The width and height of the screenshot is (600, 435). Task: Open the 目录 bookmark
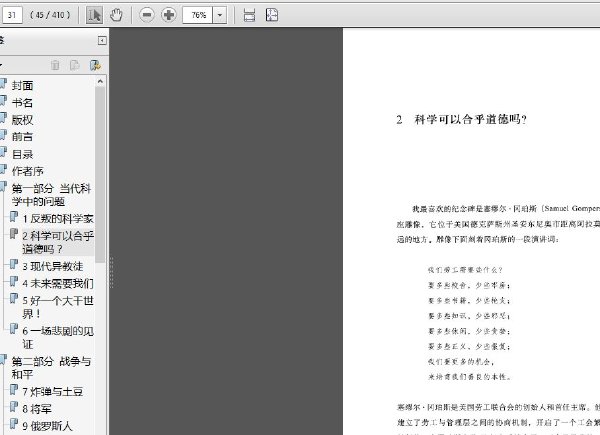tap(22, 154)
